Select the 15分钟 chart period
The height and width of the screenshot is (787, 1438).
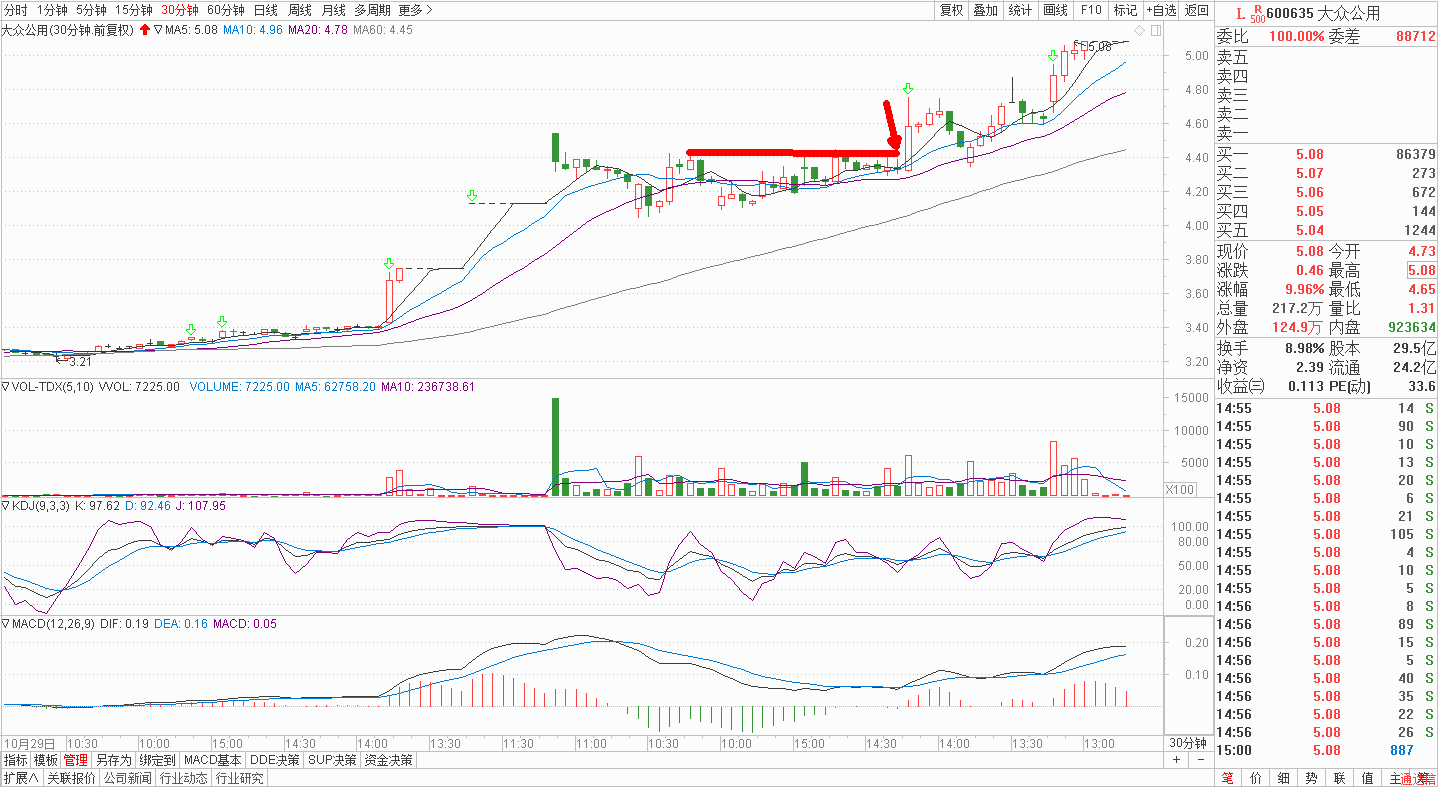point(134,10)
